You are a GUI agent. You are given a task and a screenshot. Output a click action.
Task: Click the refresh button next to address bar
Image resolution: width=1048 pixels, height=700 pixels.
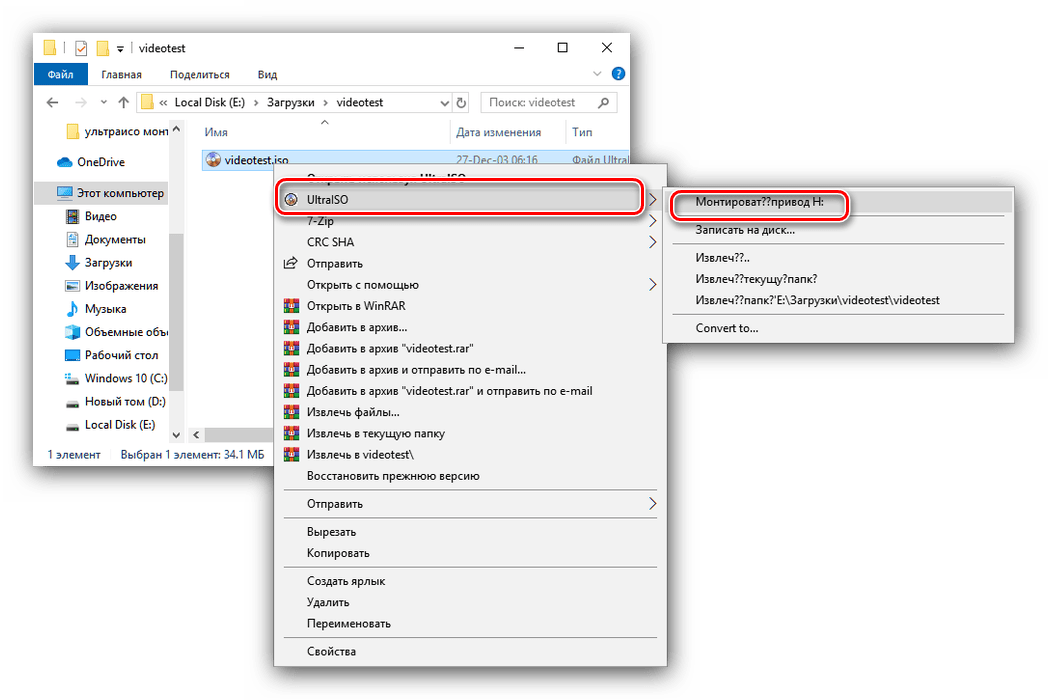461,102
